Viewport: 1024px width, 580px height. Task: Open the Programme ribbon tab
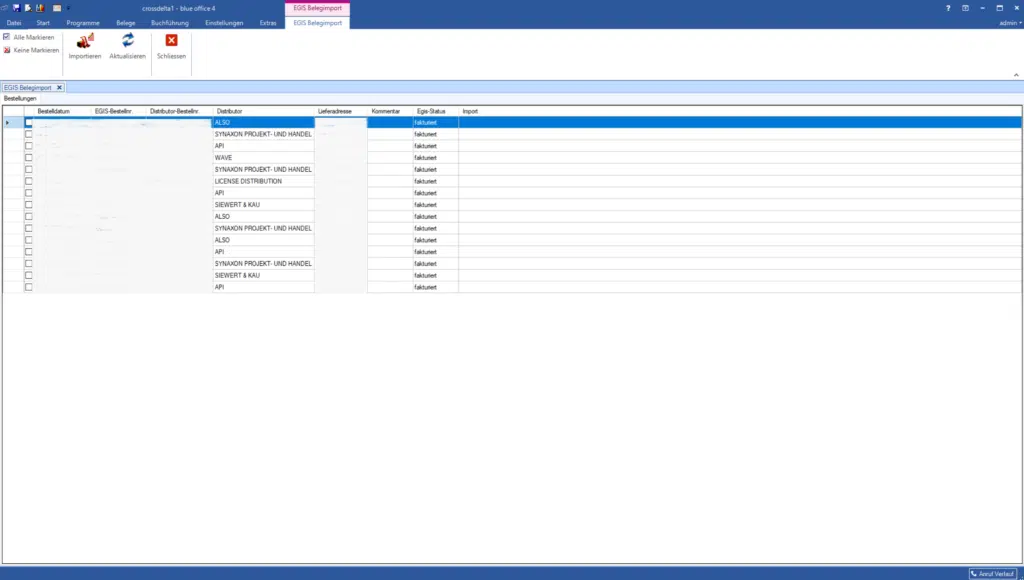tap(83, 23)
